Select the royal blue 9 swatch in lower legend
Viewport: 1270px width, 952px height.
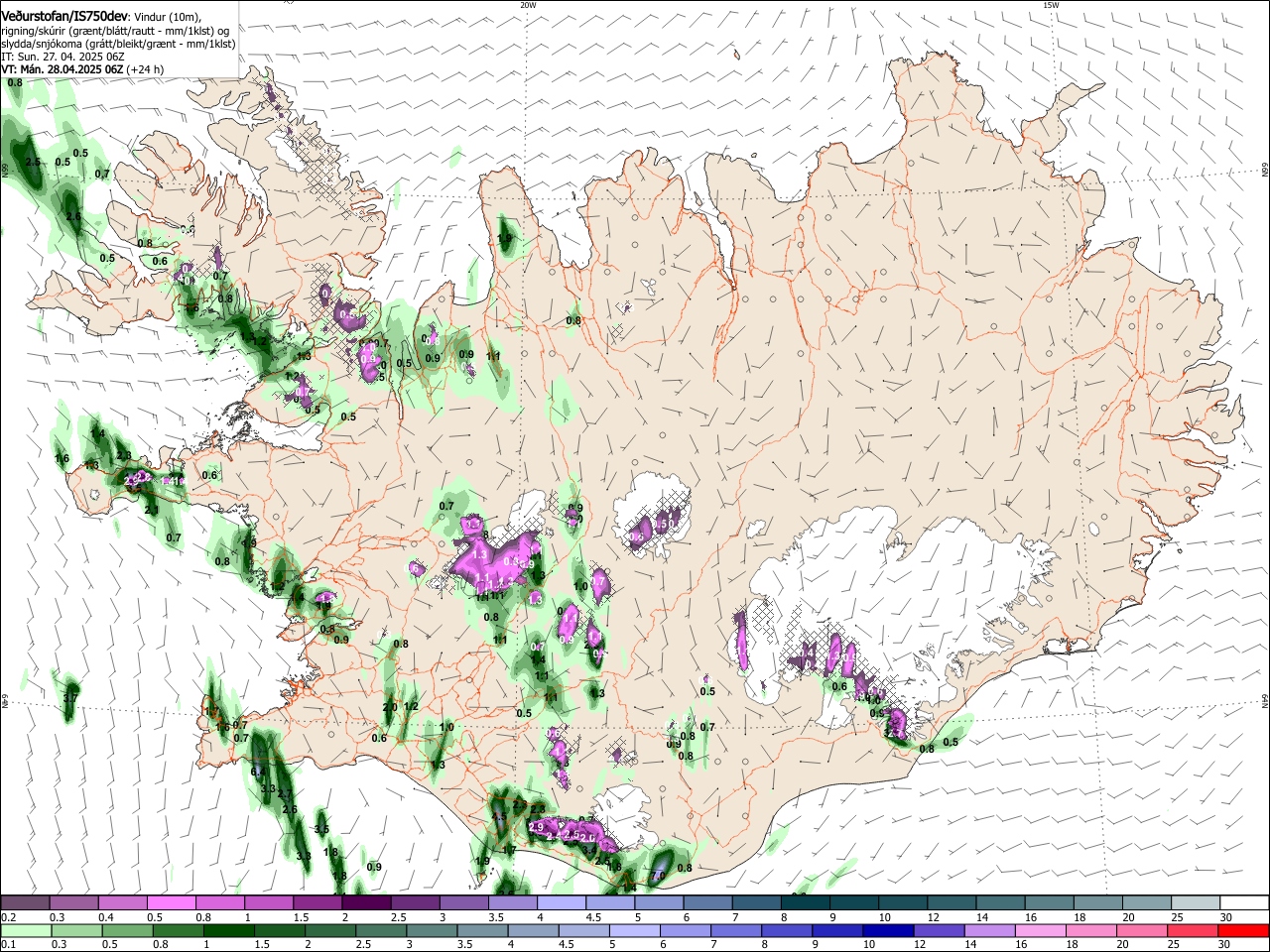point(838,931)
